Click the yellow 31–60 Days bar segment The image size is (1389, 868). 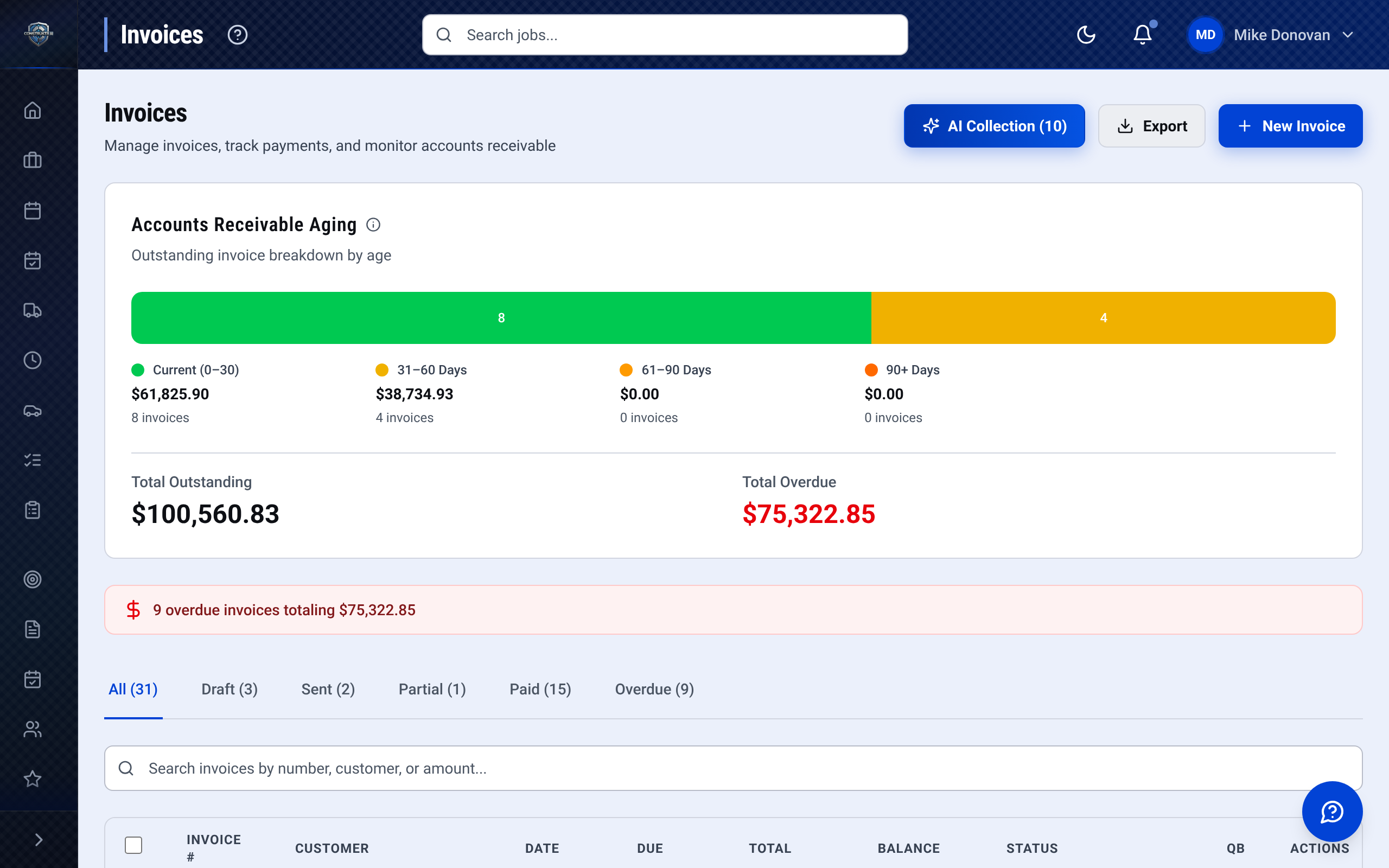pos(1103,318)
